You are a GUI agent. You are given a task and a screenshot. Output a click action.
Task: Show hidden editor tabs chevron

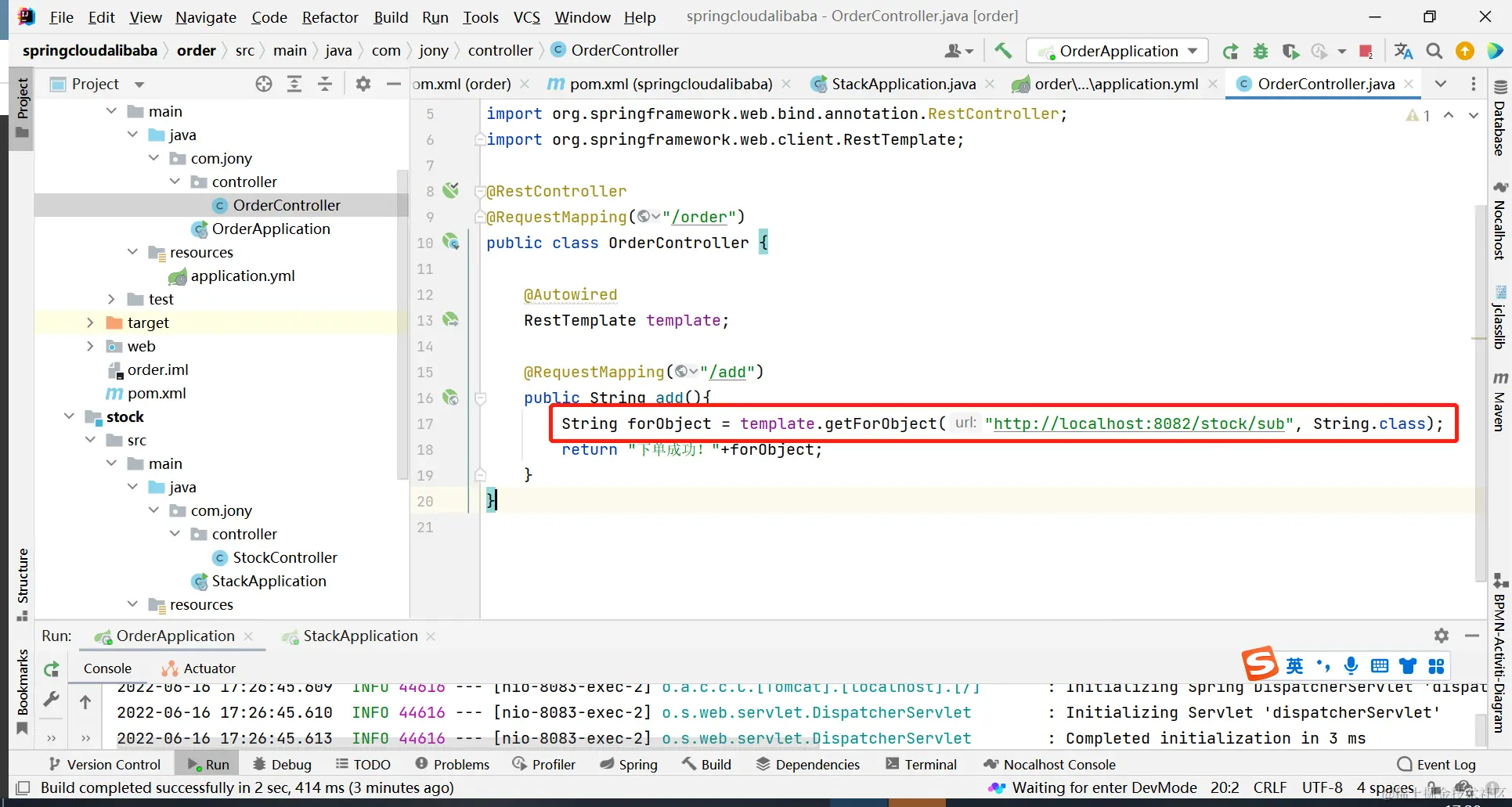[x=1440, y=84]
